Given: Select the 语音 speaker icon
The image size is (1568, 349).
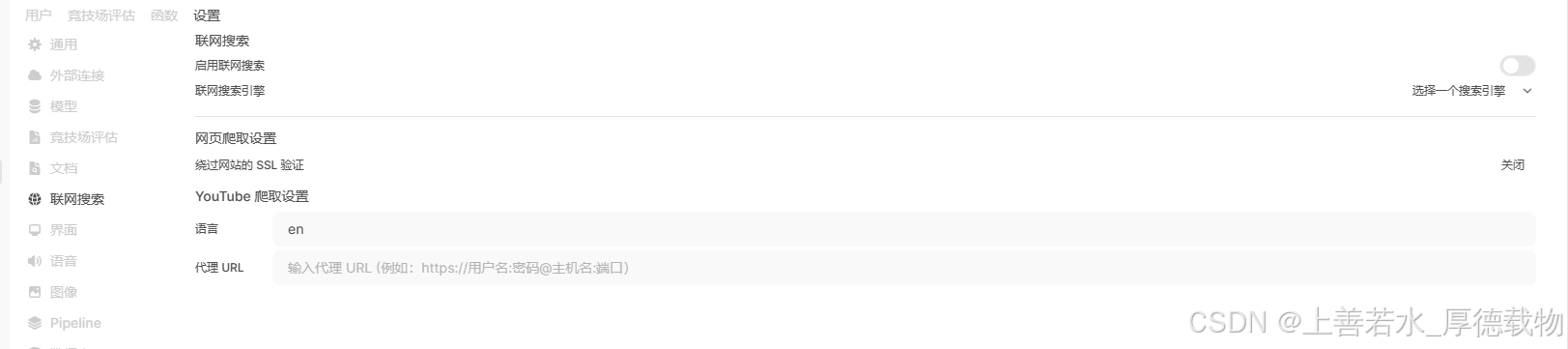Looking at the screenshot, I should (x=35, y=261).
